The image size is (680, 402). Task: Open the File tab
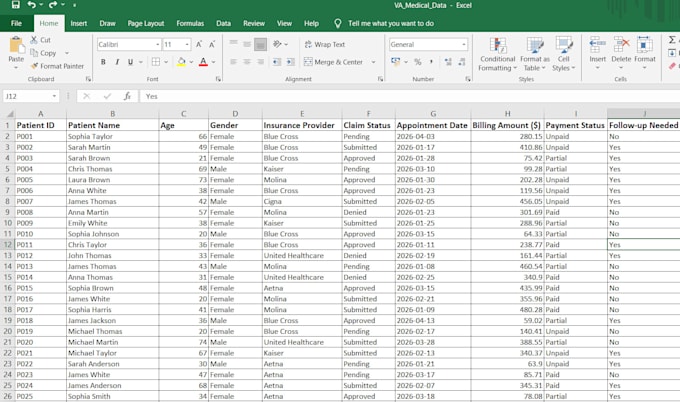tap(16, 23)
